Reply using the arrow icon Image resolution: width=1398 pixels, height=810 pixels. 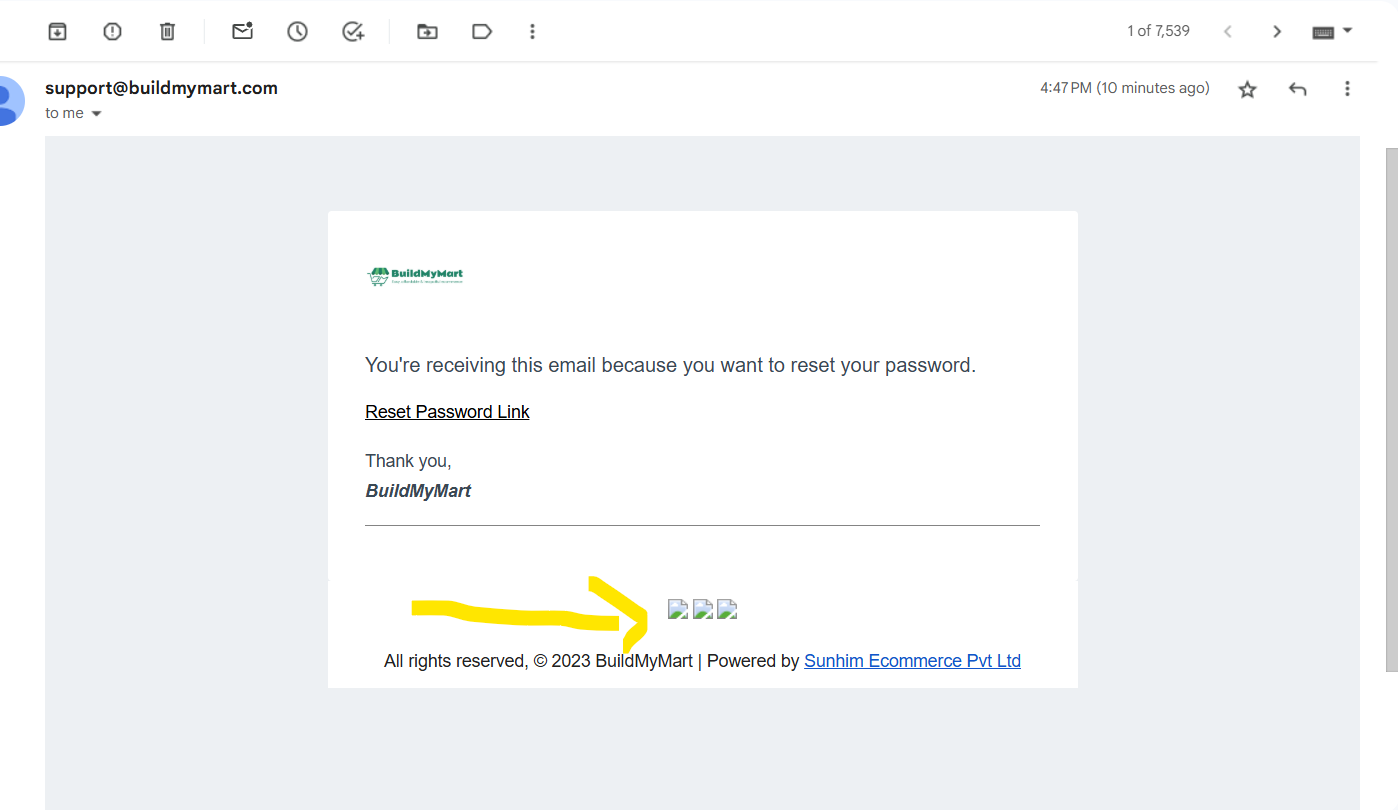tap(1298, 89)
